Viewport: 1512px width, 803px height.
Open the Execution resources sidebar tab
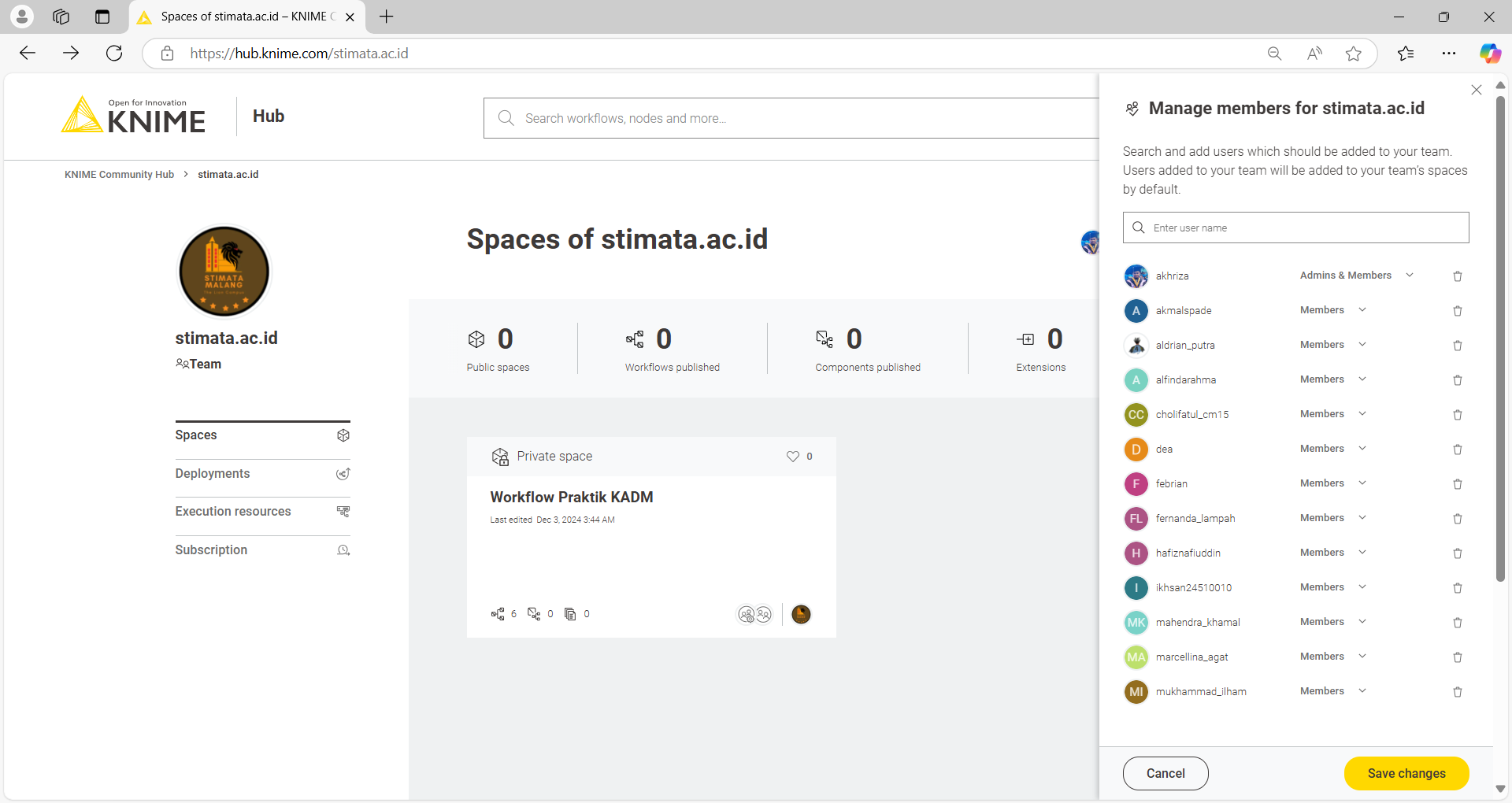pos(262,512)
